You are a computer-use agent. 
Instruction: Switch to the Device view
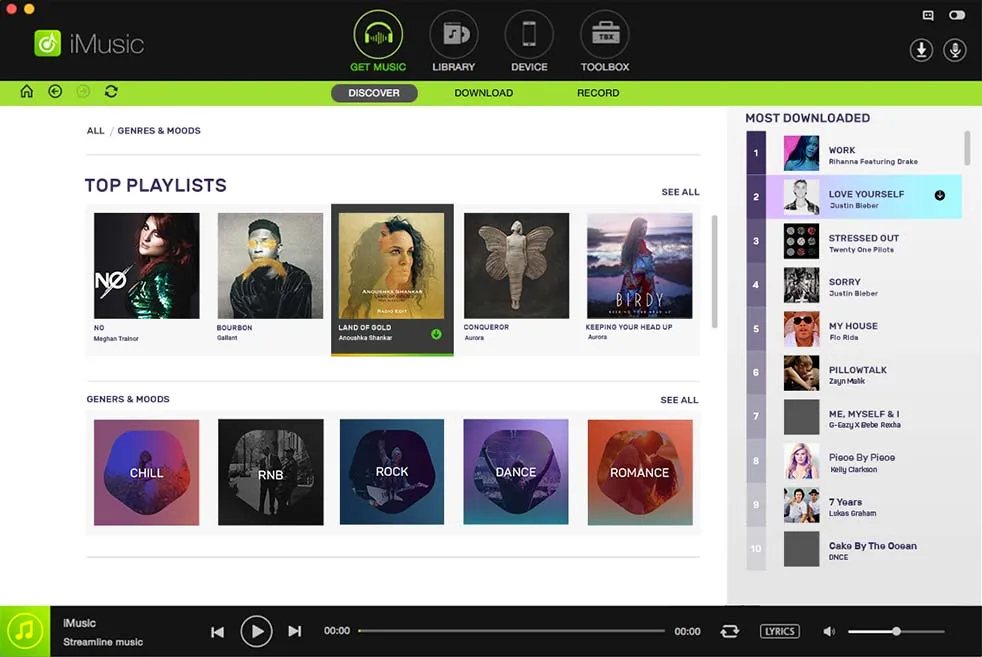tap(528, 40)
